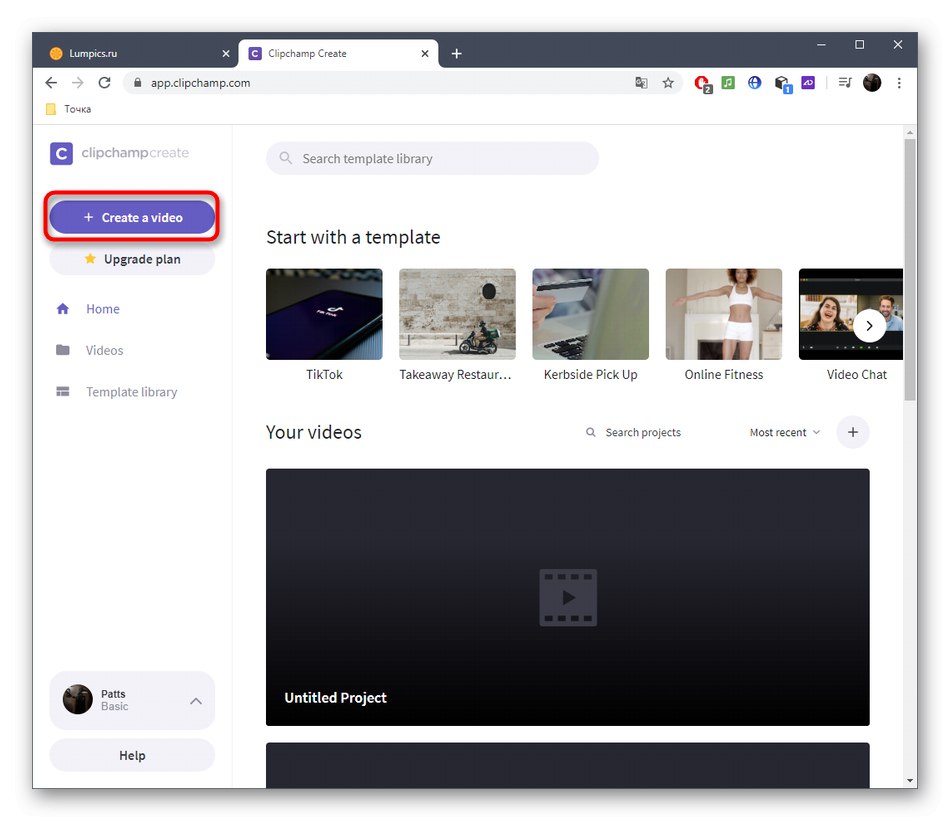Click the Search projects magnifier icon
This screenshot has height=821, width=950.
point(590,433)
